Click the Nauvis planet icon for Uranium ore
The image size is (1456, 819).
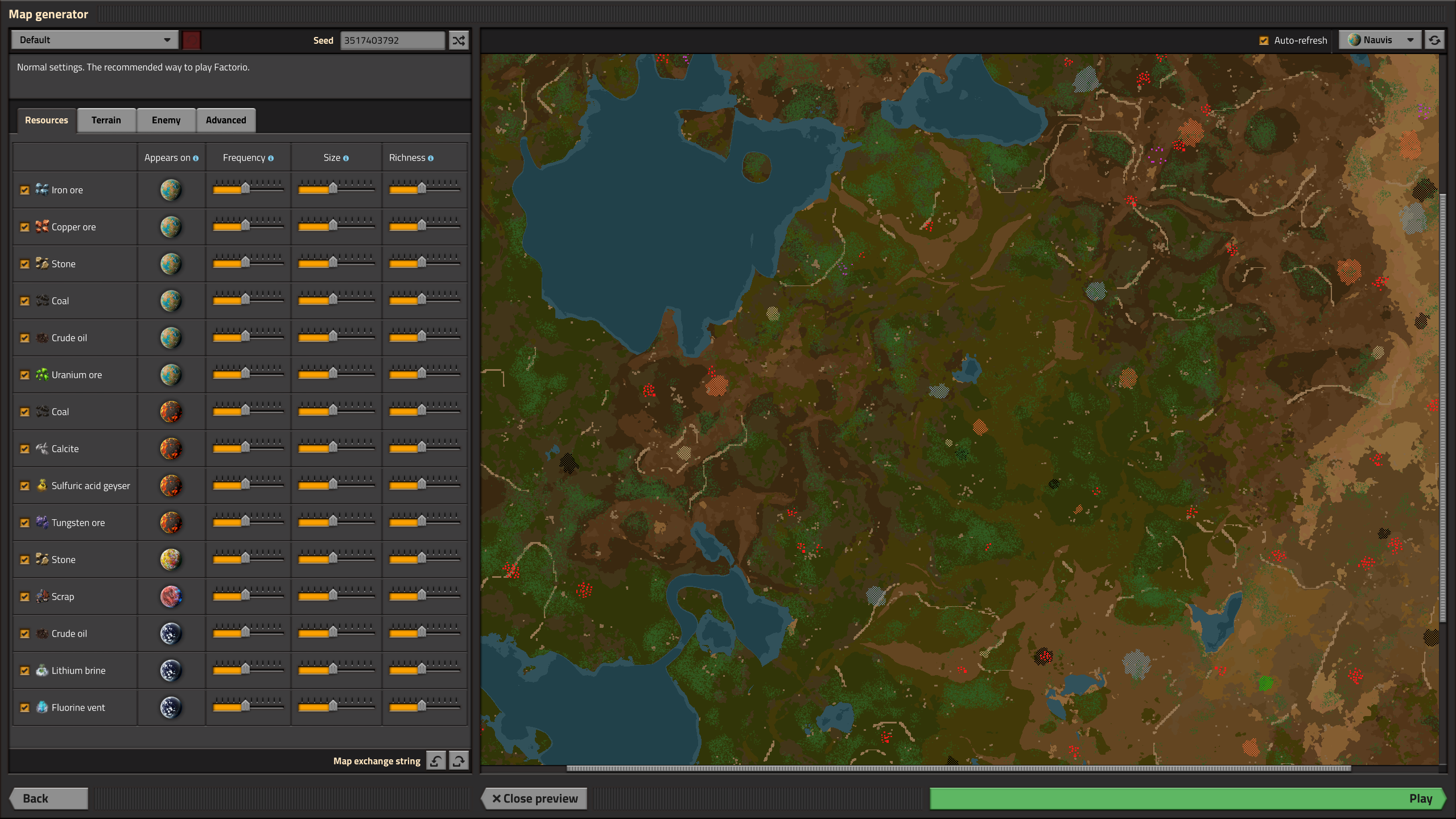click(x=171, y=375)
